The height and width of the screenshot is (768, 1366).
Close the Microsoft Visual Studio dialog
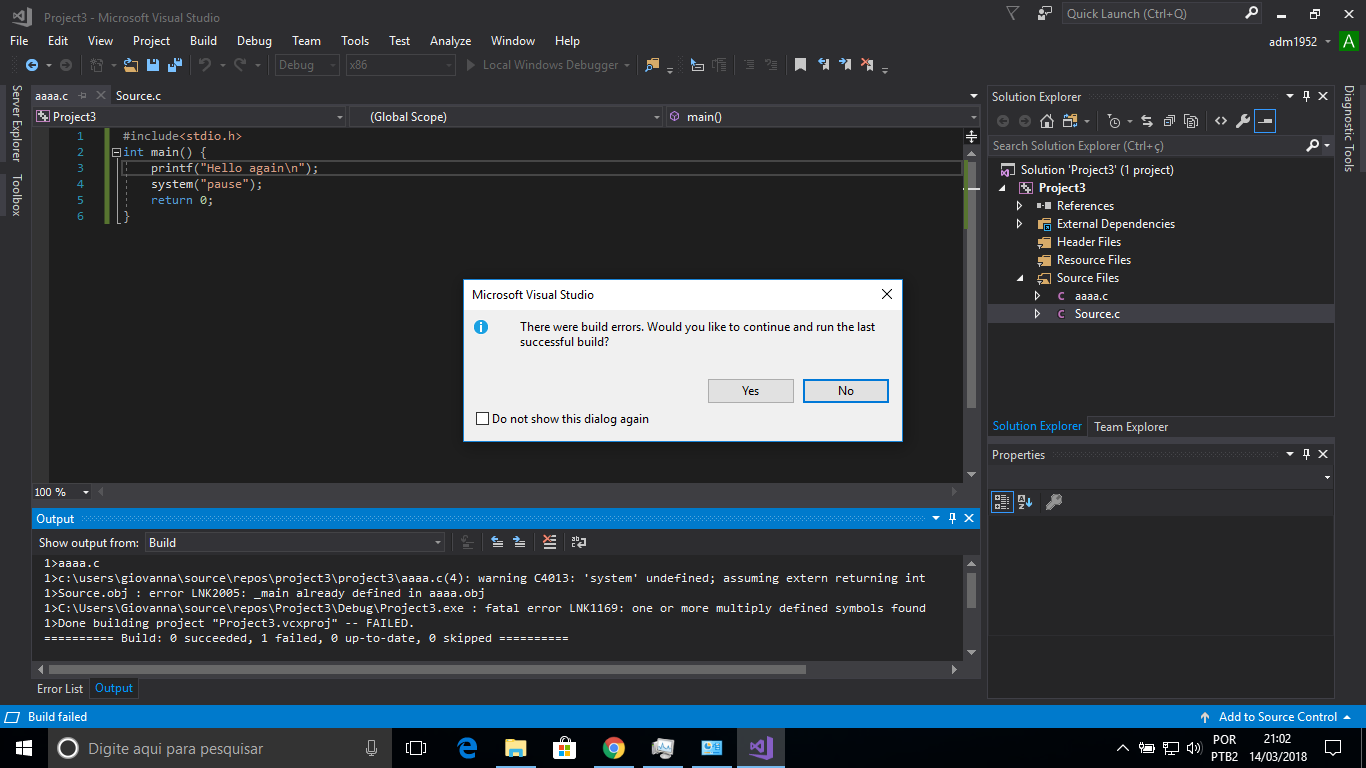[x=886, y=295]
